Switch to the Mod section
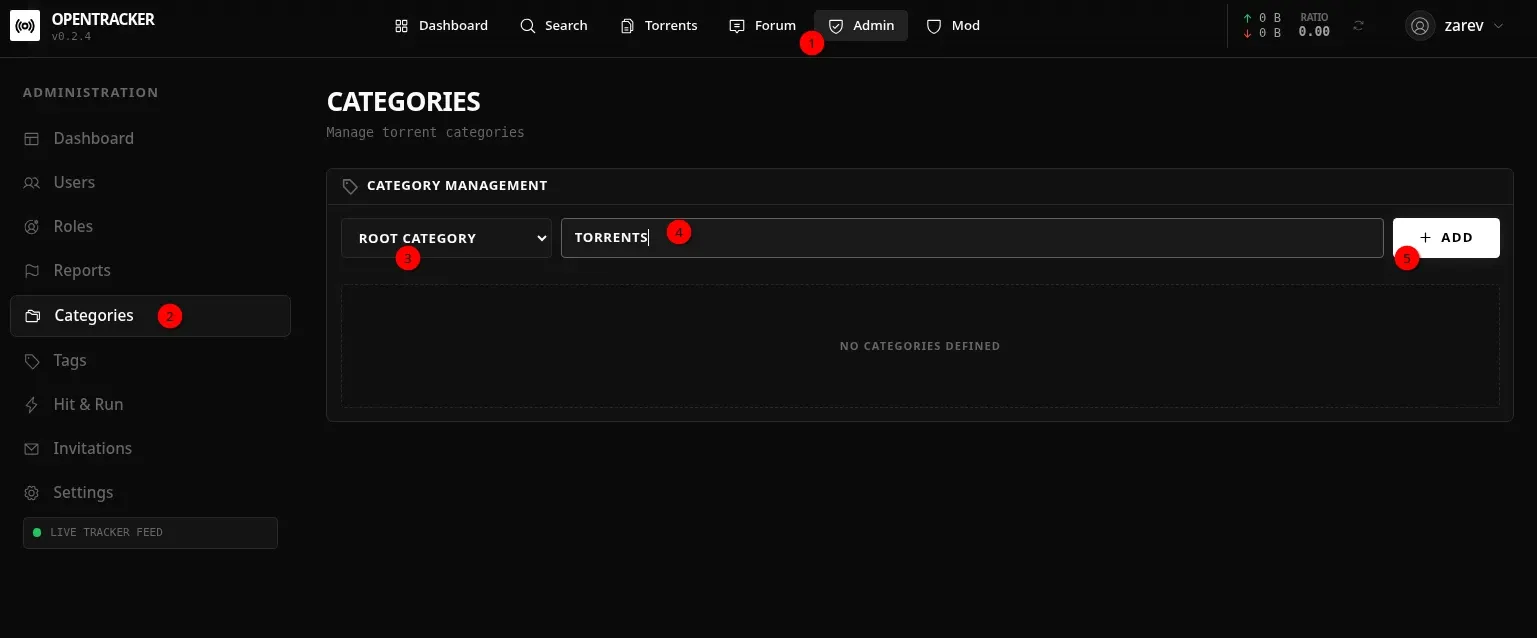Image resolution: width=1537 pixels, height=638 pixels. (953, 26)
